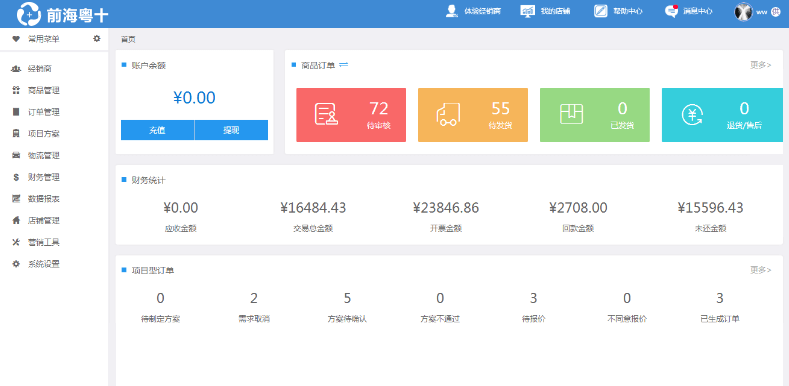Click the 首页 breadcrumb
Viewport: 789px width, 386px height.
(128, 39)
